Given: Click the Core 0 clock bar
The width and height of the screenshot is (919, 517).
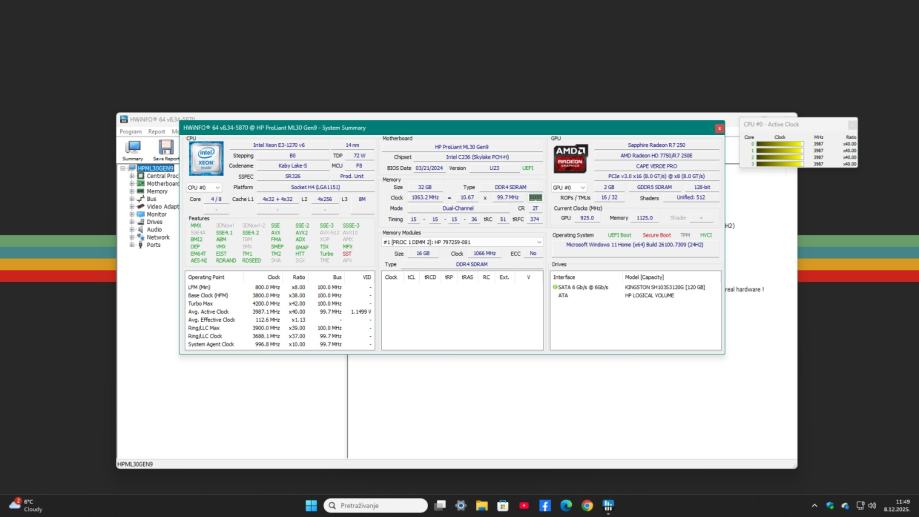Looking at the screenshot, I should click(x=779, y=143).
